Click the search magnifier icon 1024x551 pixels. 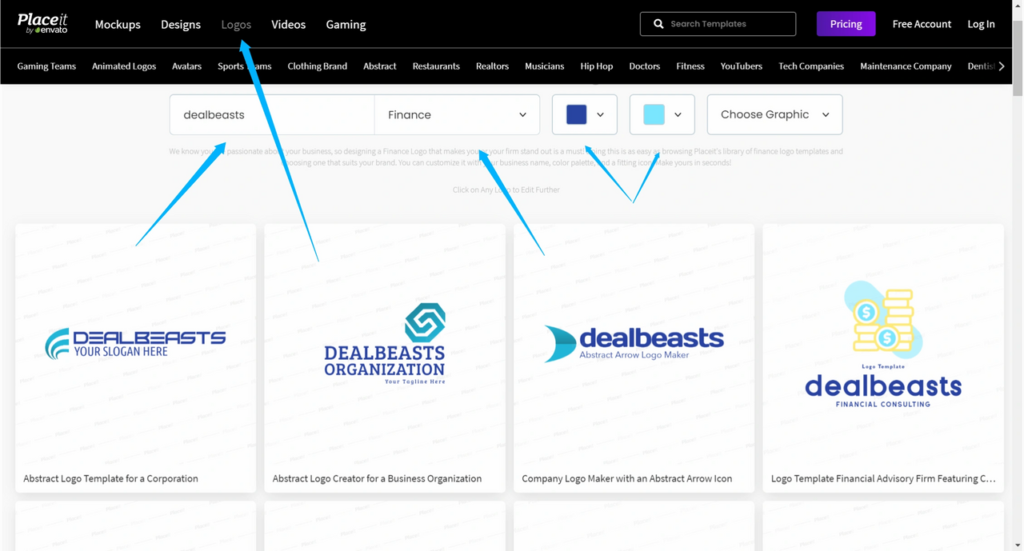[x=658, y=24]
